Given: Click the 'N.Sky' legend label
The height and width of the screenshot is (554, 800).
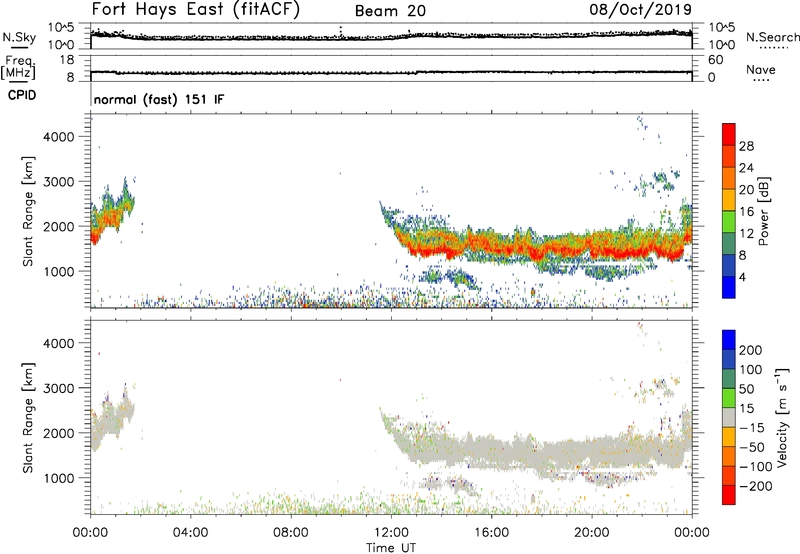Looking at the screenshot, I should point(19,38).
